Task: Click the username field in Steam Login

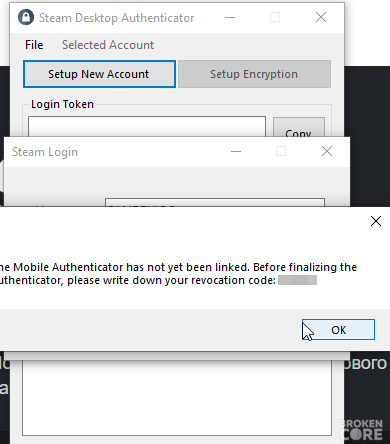Action: pyautogui.click(x=215, y=202)
